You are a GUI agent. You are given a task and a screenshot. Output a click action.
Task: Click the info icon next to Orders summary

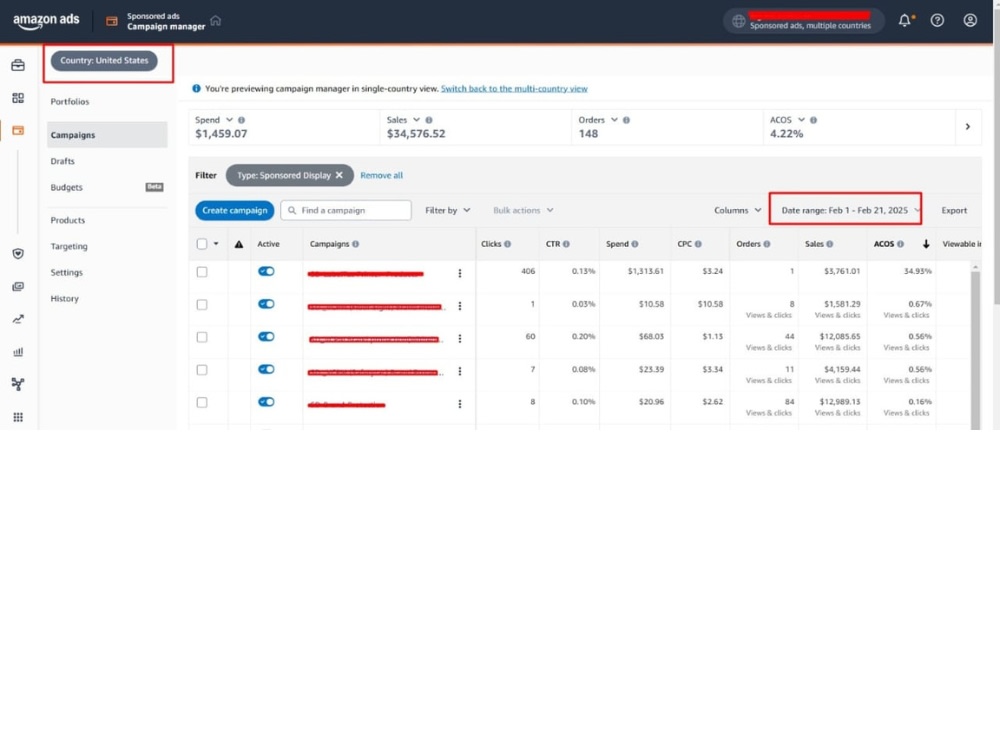(626, 120)
